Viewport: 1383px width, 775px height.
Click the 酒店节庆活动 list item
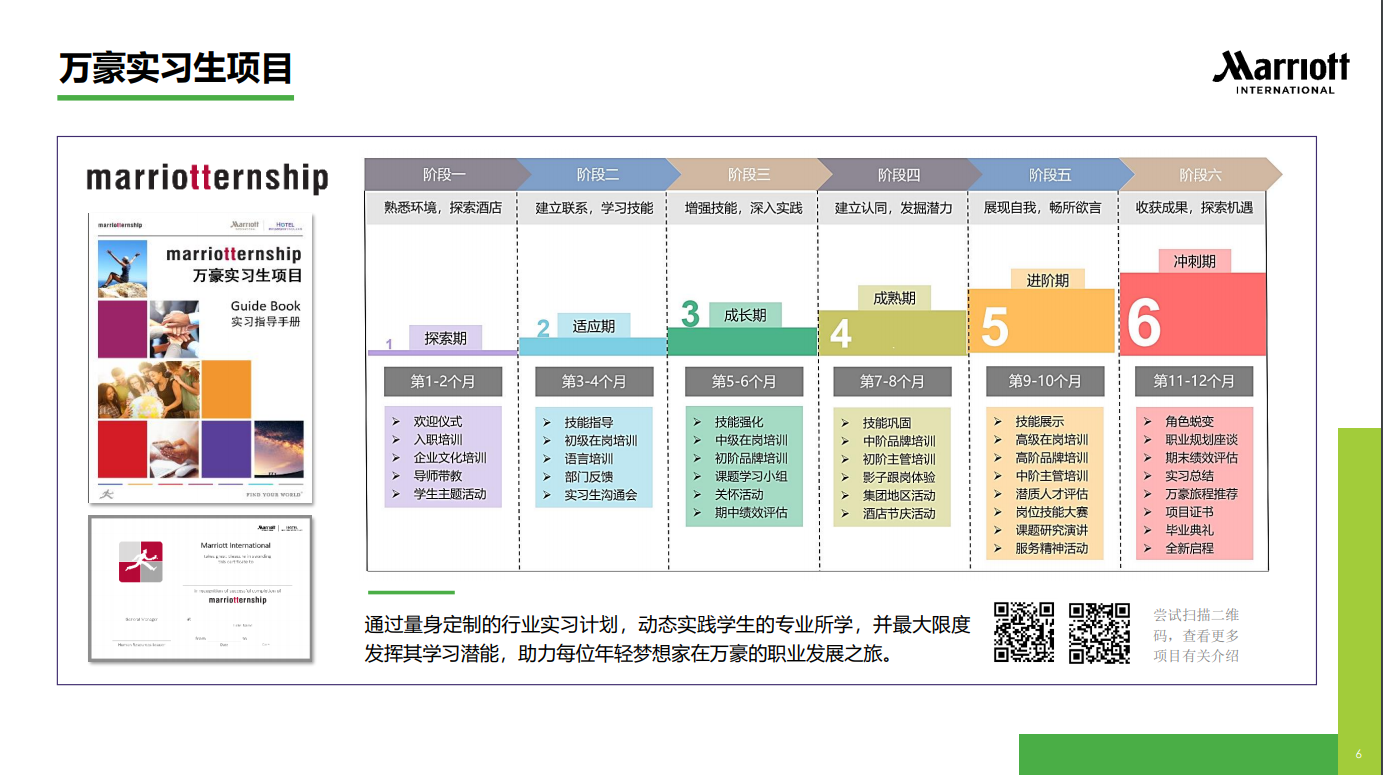coord(900,513)
